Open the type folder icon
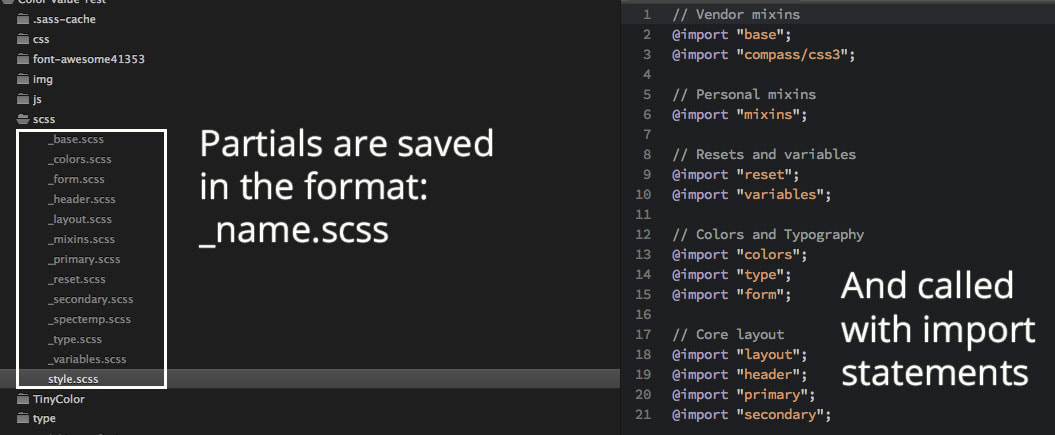This screenshot has width=1055, height=435. tap(23, 418)
